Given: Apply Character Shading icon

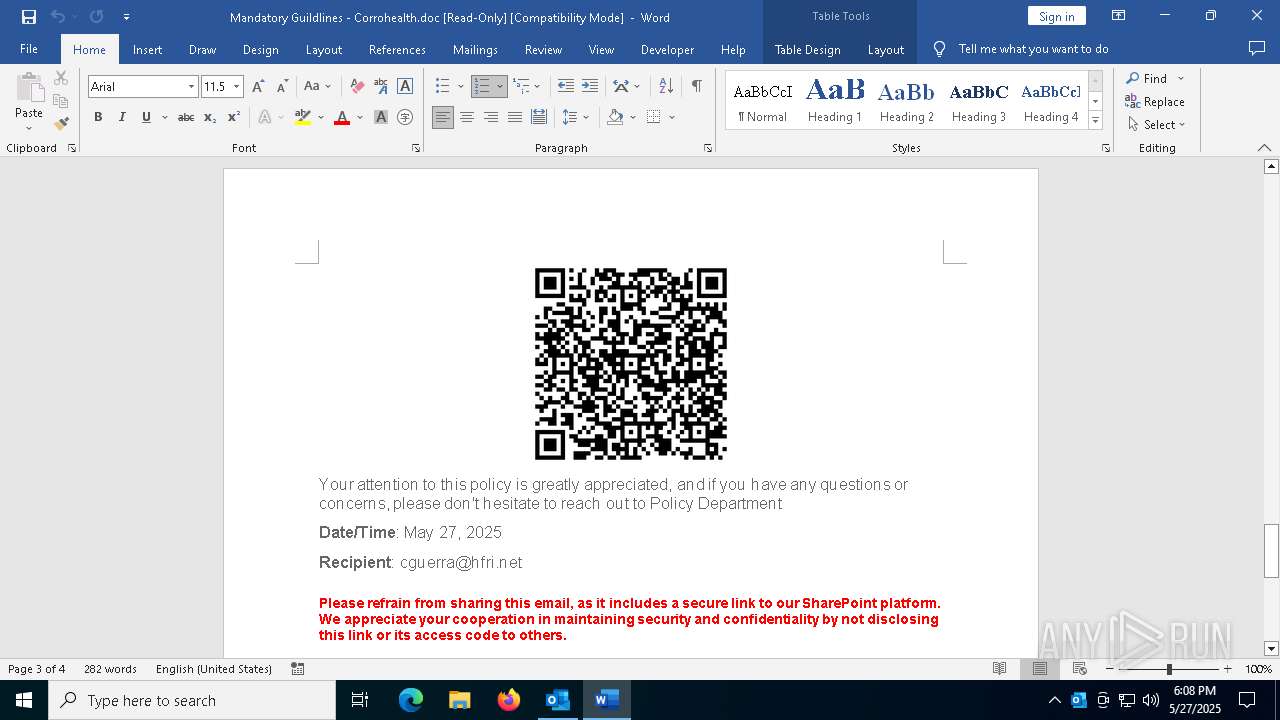Looking at the screenshot, I should [381, 117].
